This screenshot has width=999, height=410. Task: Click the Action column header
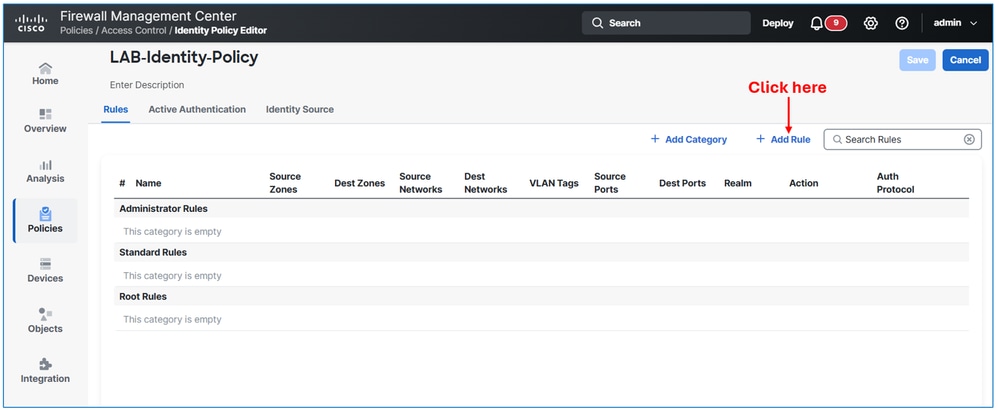803,183
